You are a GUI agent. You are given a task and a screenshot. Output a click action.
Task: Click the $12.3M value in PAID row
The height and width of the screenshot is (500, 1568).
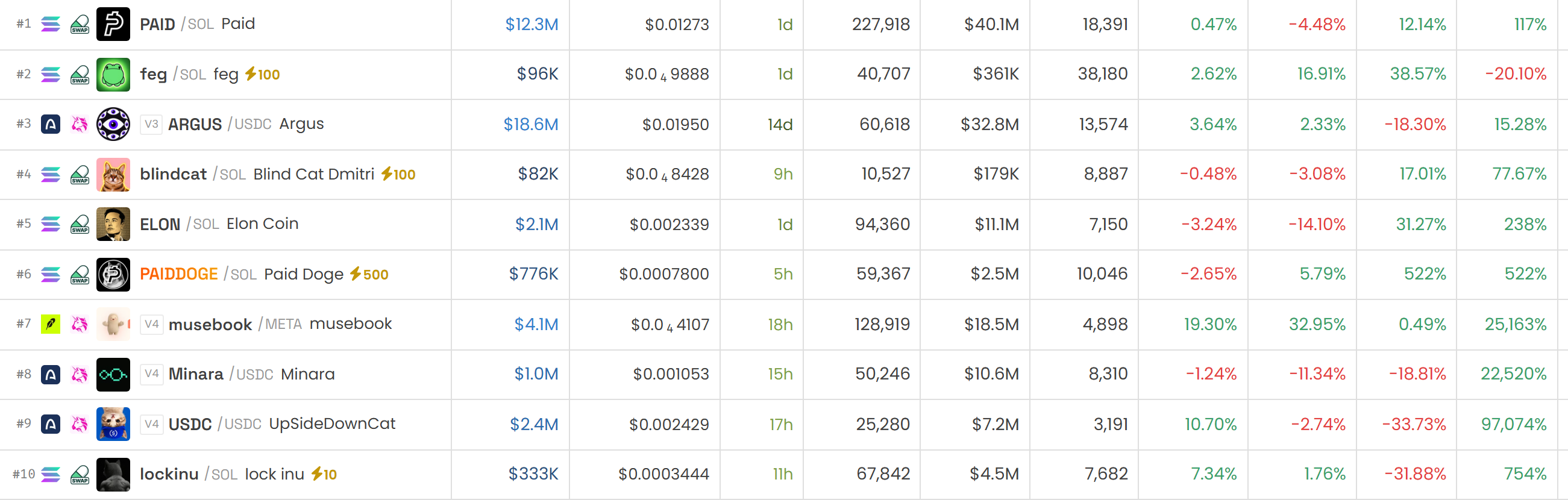532,24
